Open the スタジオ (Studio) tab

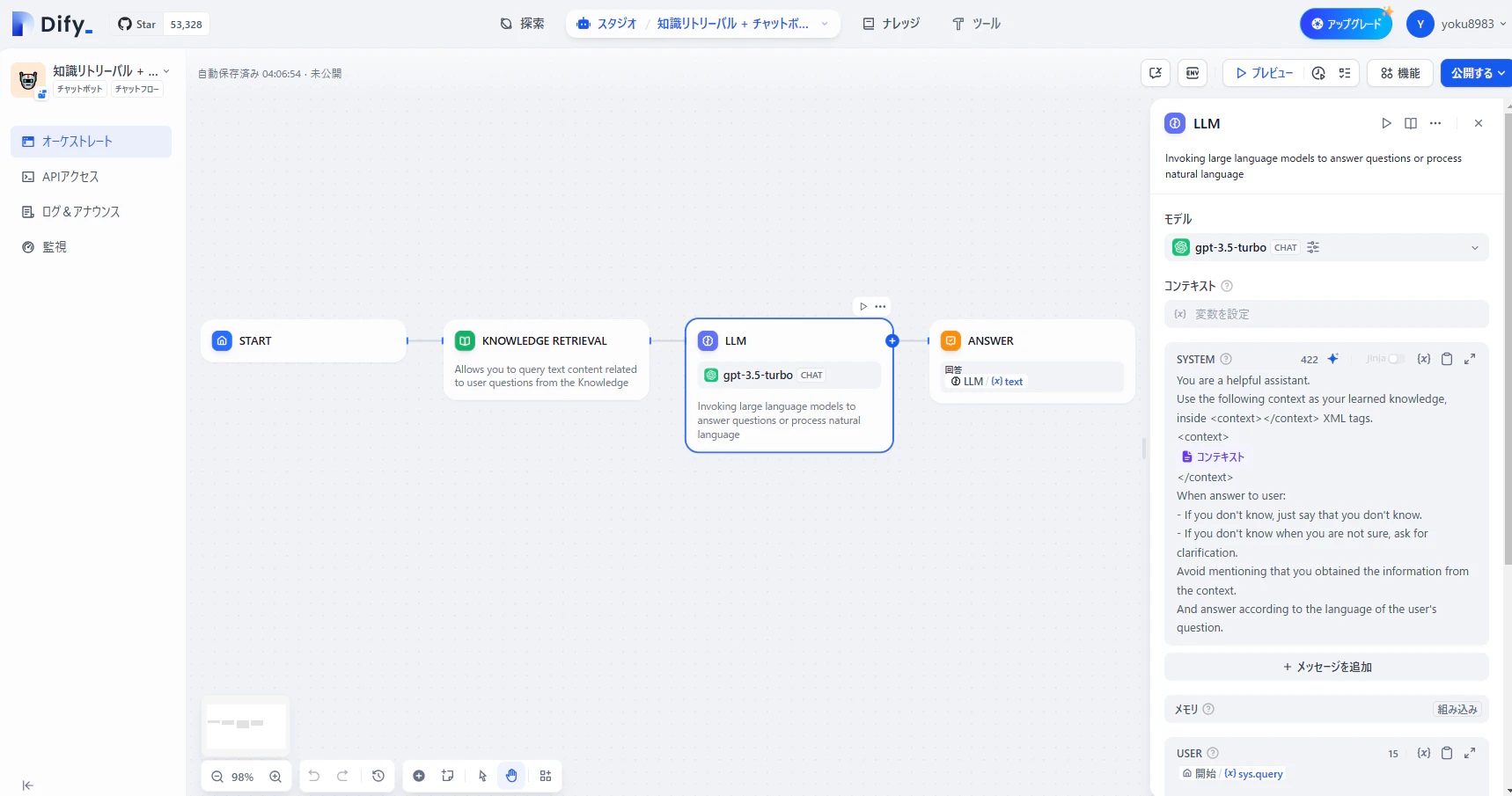pyautogui.click(x=607, y=24)
